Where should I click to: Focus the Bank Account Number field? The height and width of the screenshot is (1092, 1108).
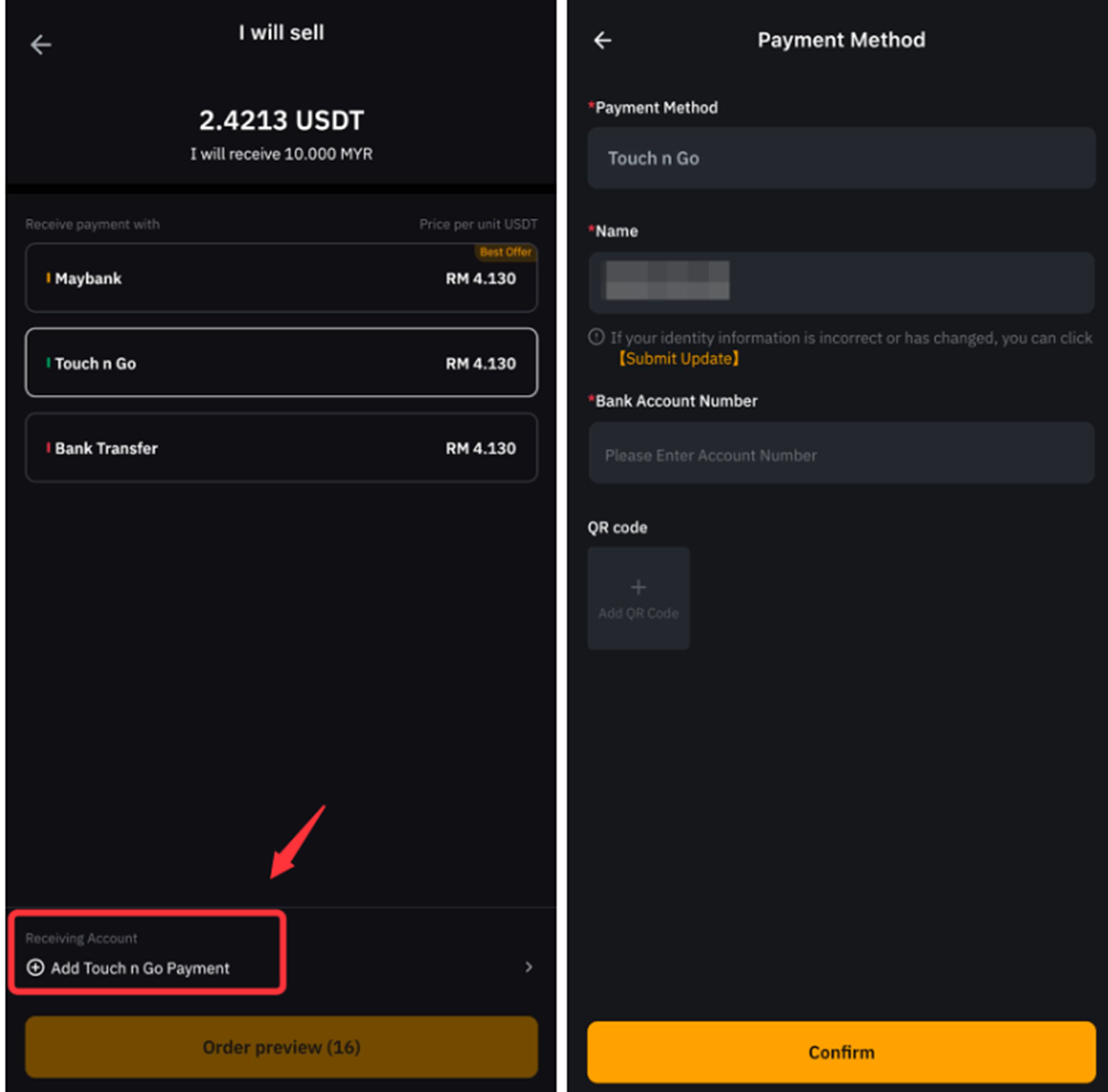pos(841,455)
